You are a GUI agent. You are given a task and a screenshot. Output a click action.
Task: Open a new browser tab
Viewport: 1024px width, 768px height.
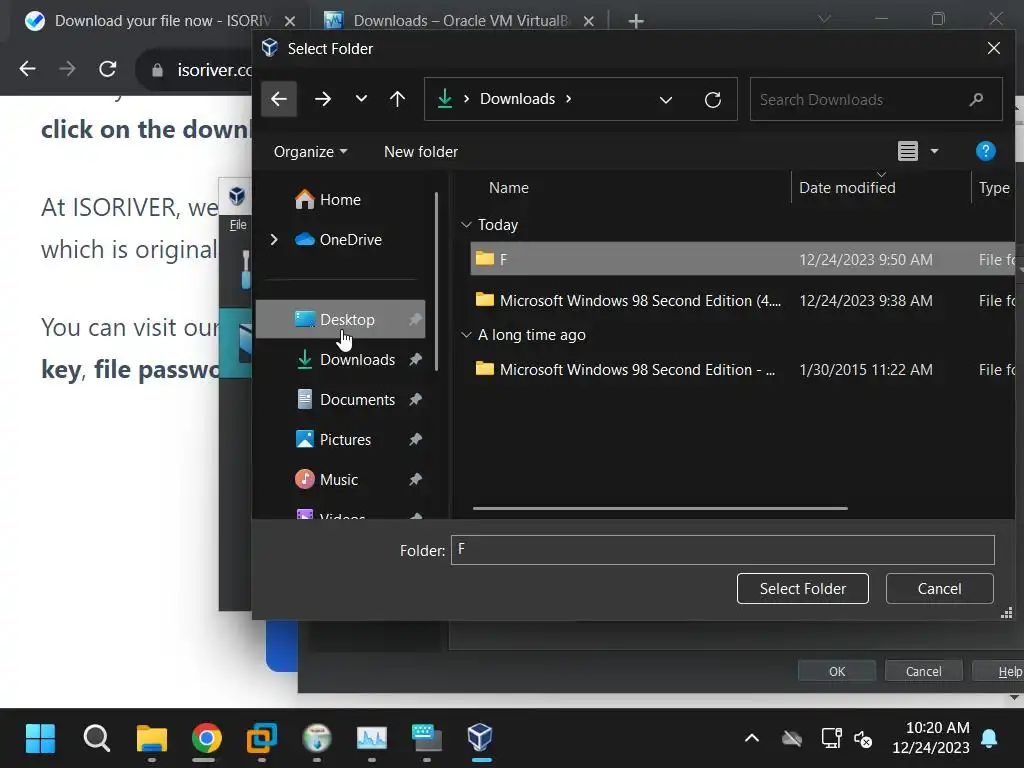click(635, 22)
